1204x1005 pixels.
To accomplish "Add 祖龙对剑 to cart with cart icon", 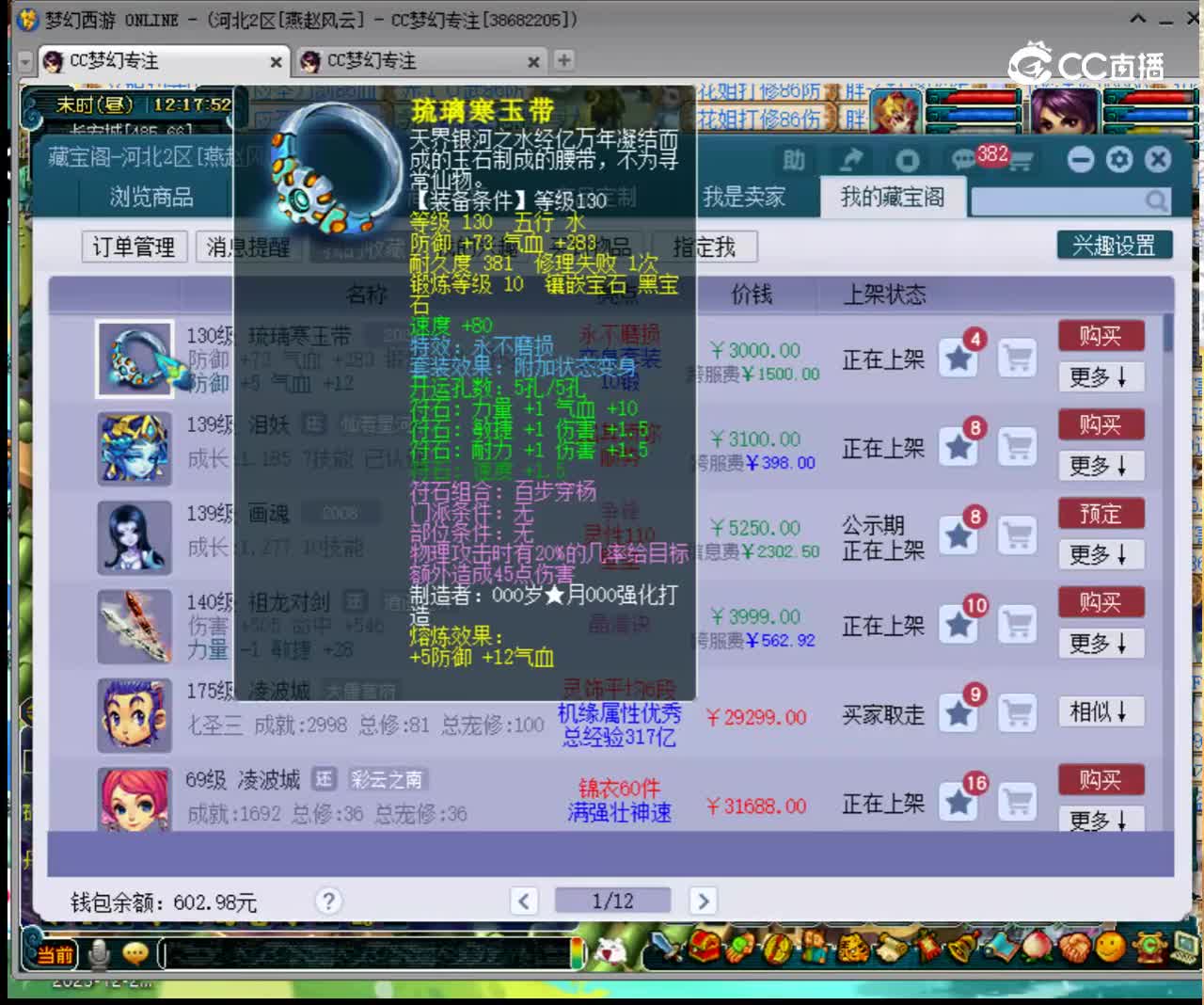I will point(1017,624).
